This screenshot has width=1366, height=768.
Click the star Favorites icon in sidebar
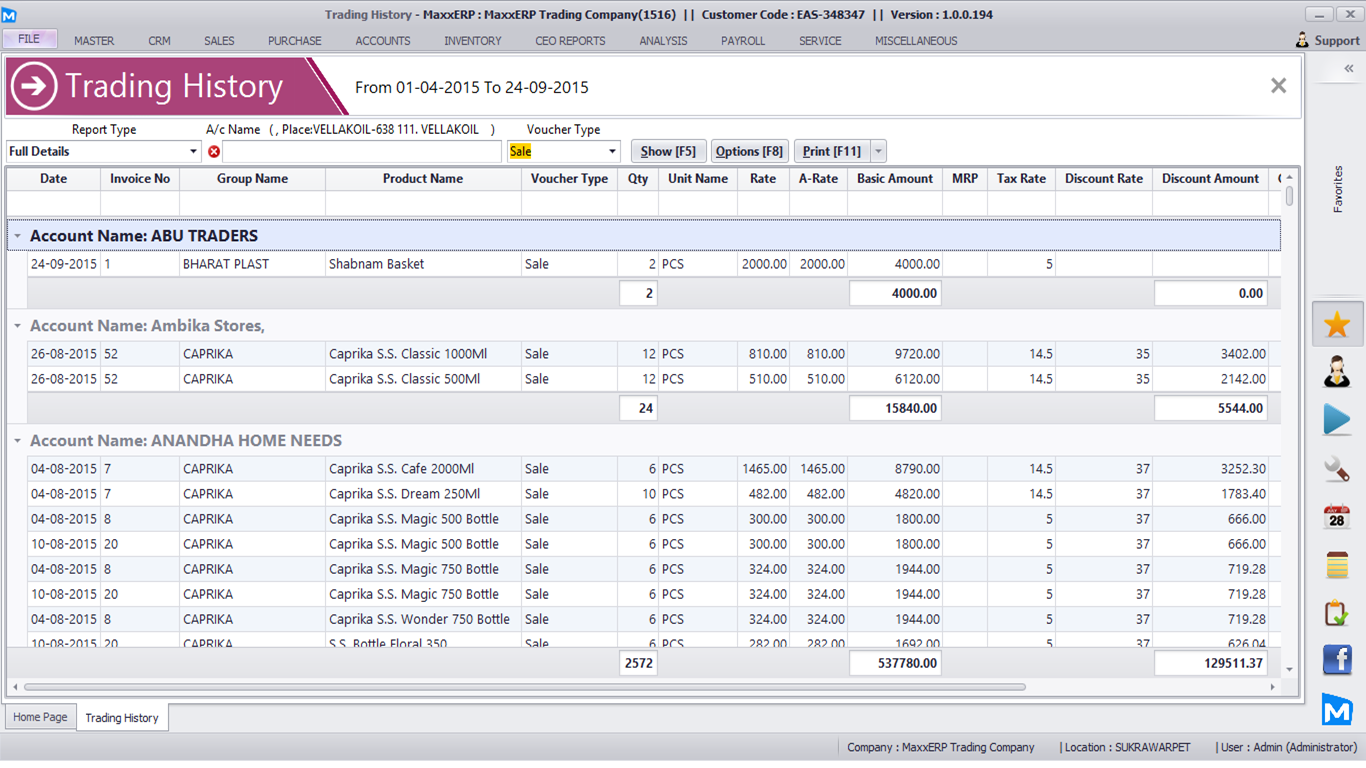coord(1337,324)
